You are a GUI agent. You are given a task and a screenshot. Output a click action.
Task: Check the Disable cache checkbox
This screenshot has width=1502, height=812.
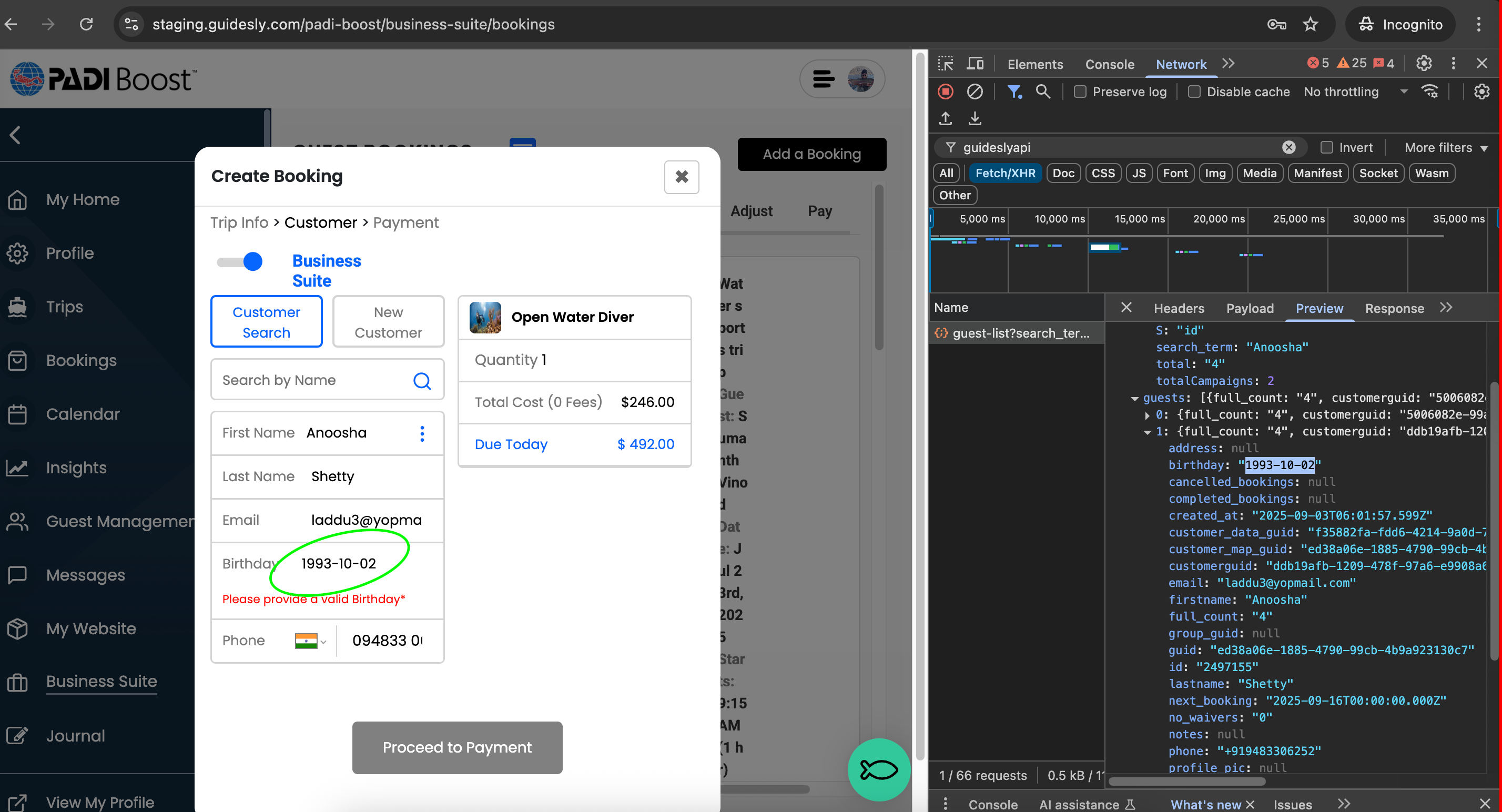coord(1194,92)
